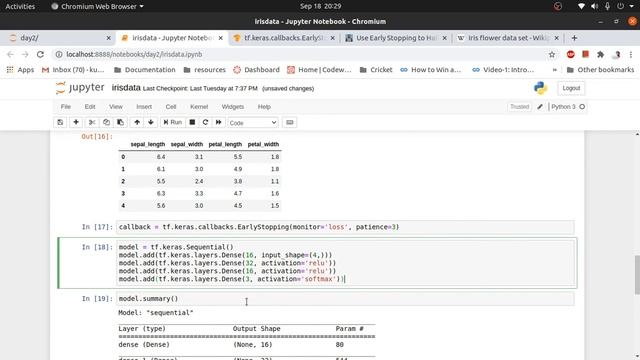Move selected cell up
Viewport: 640px width, 360px height.
click(x=137, y=122)
